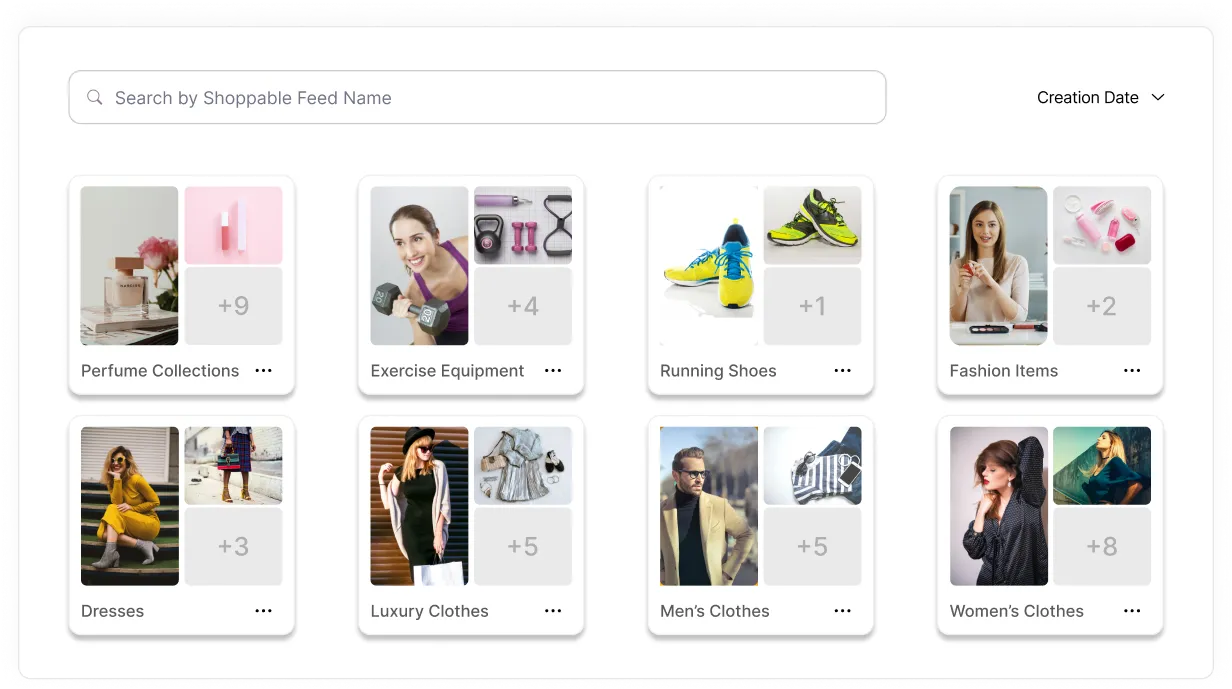Viewport: 1232px width, 689px height.
Task: Open the Creation Date sort dropdown
Action: (x=1088, y=97)
